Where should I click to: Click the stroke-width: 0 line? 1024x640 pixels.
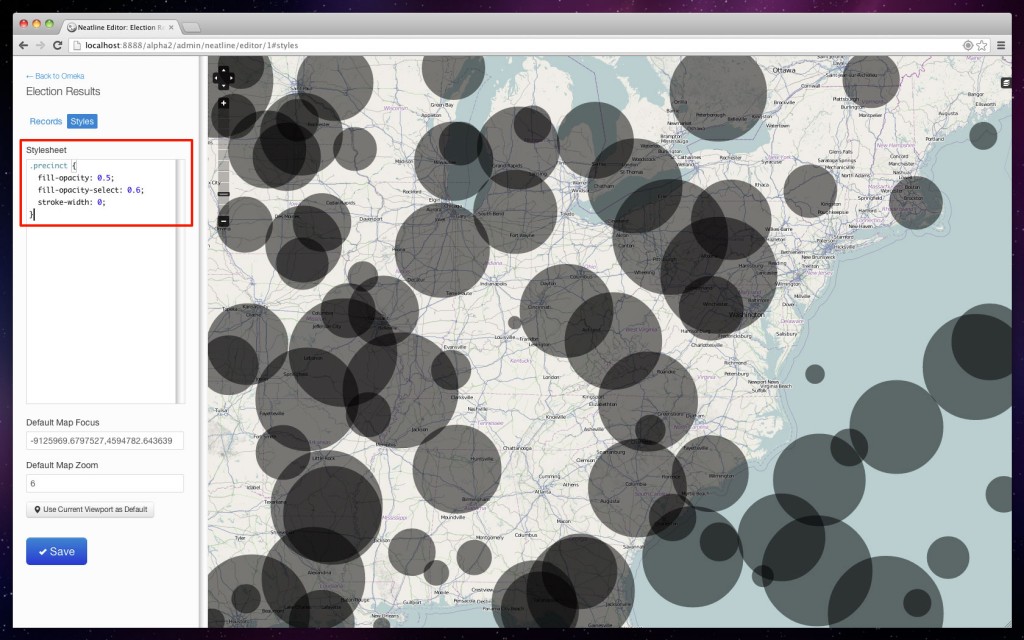coord(71,202)
